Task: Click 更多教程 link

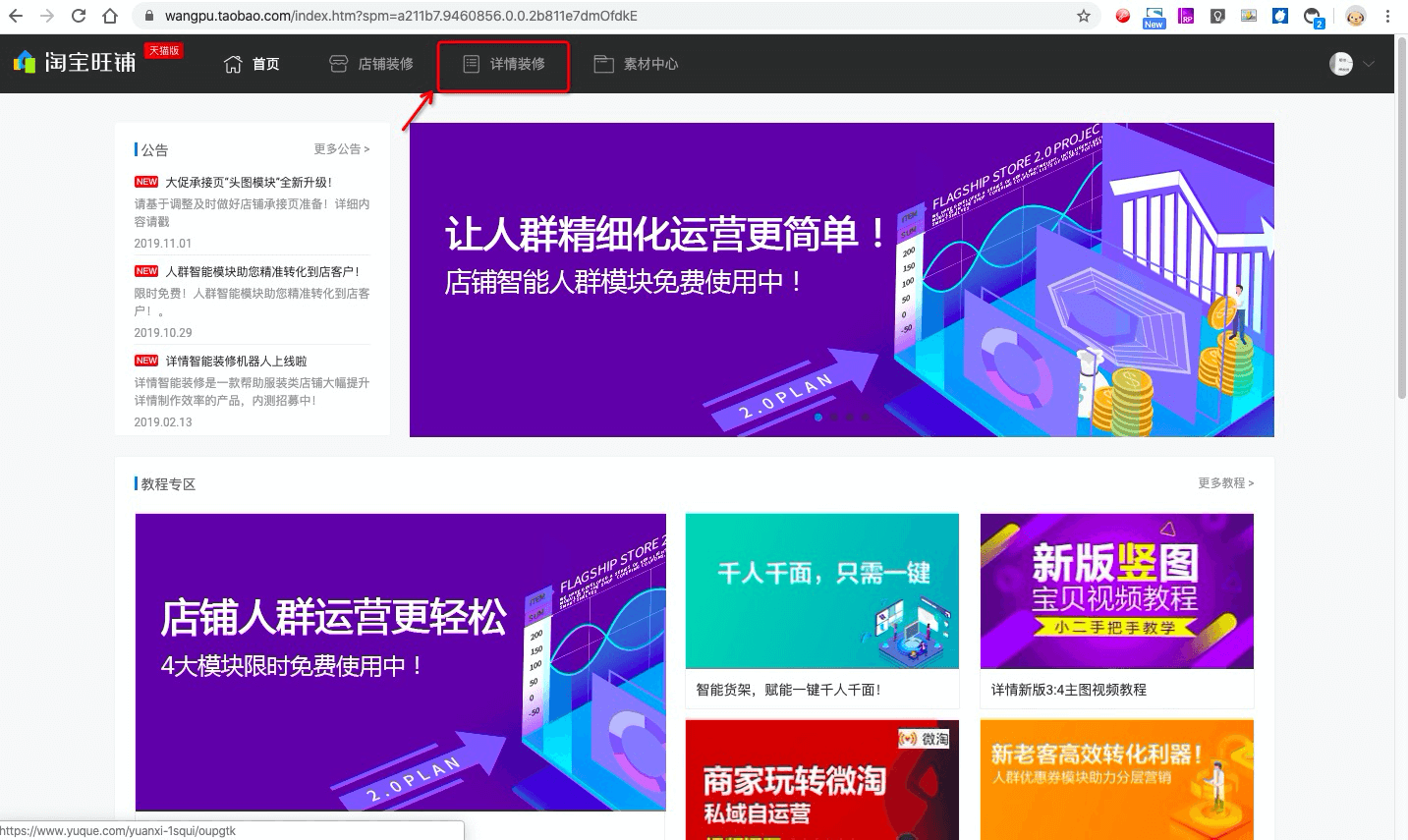Action: click(1226, 483)
